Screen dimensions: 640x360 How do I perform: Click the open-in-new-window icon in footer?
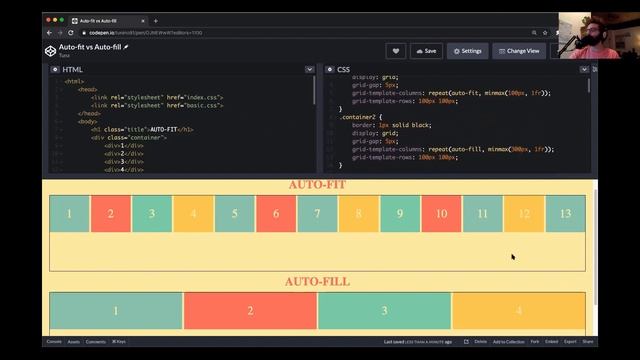coord(466,342)
